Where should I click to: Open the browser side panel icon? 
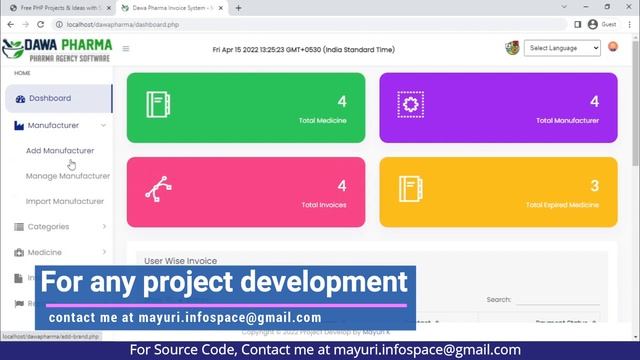[x=578, y=24]
